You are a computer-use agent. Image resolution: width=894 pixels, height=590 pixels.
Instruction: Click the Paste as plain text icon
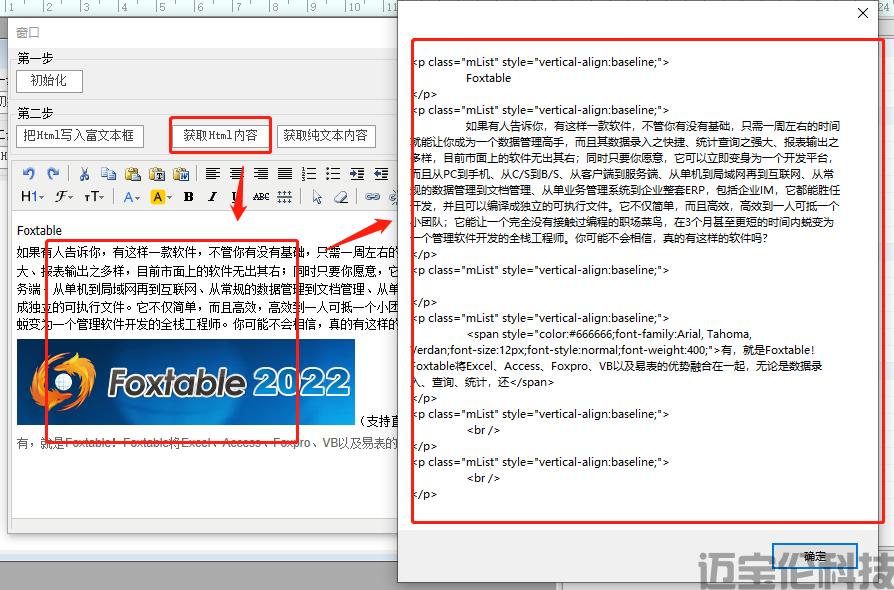click(x=157, y=174)
